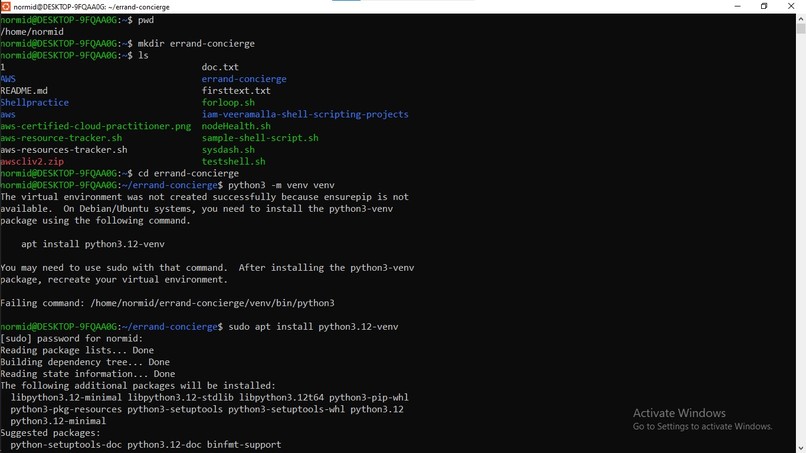Click 'sudo apt install python3.12-venv' command
This screenshot has height=453, width=806.
click(313, 327)
